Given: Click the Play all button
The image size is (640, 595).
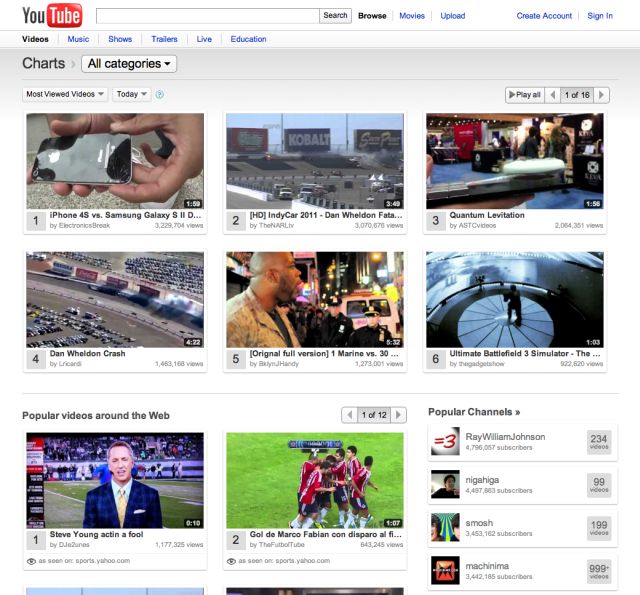Looking at the screenshot, I should [x=525, y=95].
